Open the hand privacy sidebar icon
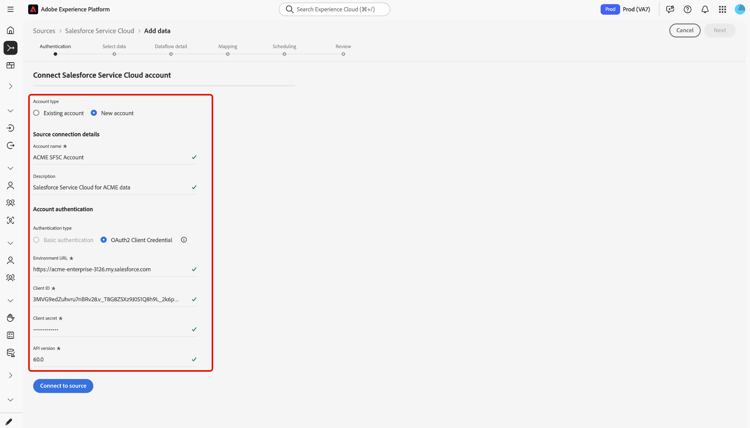 tap(10, 318)
